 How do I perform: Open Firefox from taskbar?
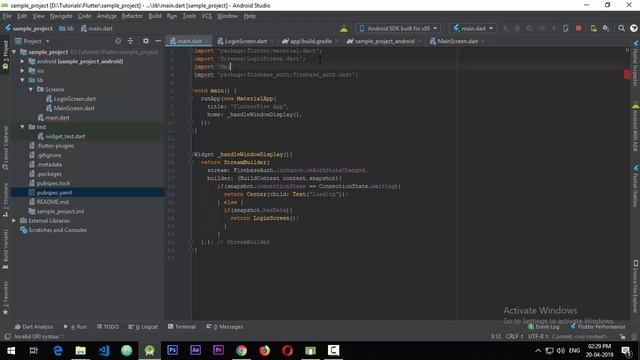[x=264, y=351]
